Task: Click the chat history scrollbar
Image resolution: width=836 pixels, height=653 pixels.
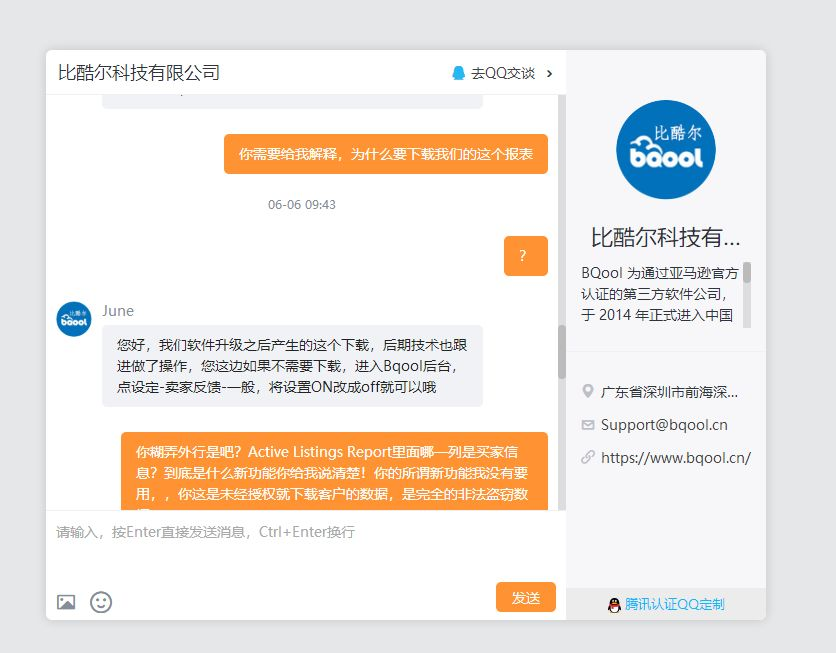Action: (561, 352)
